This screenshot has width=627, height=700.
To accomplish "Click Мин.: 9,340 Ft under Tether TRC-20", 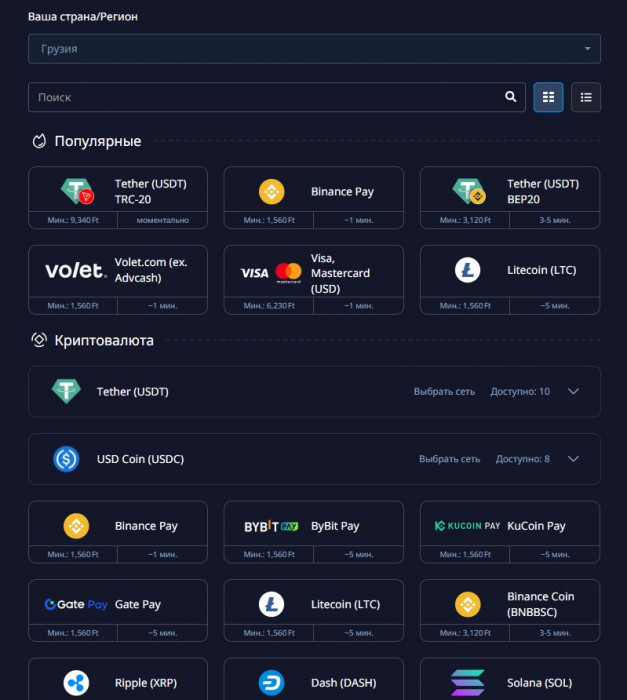I will pyautogui.click(x=73, y=220).
